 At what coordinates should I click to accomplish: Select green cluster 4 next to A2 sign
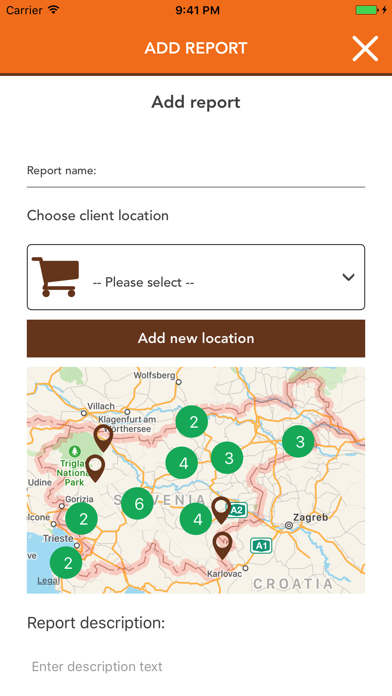pyautogui.click(x=196, y=519)
